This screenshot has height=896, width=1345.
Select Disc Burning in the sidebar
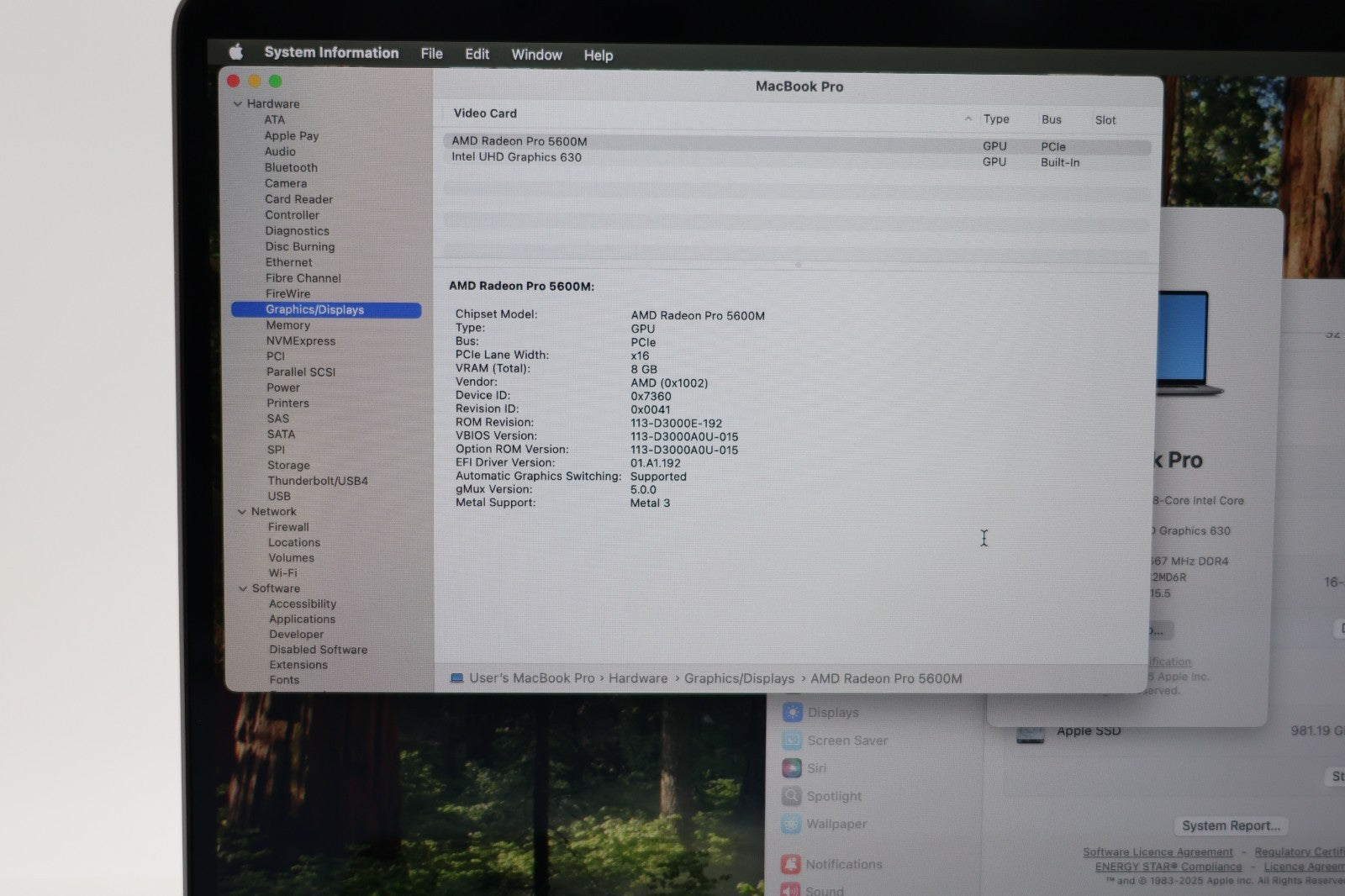300,247
